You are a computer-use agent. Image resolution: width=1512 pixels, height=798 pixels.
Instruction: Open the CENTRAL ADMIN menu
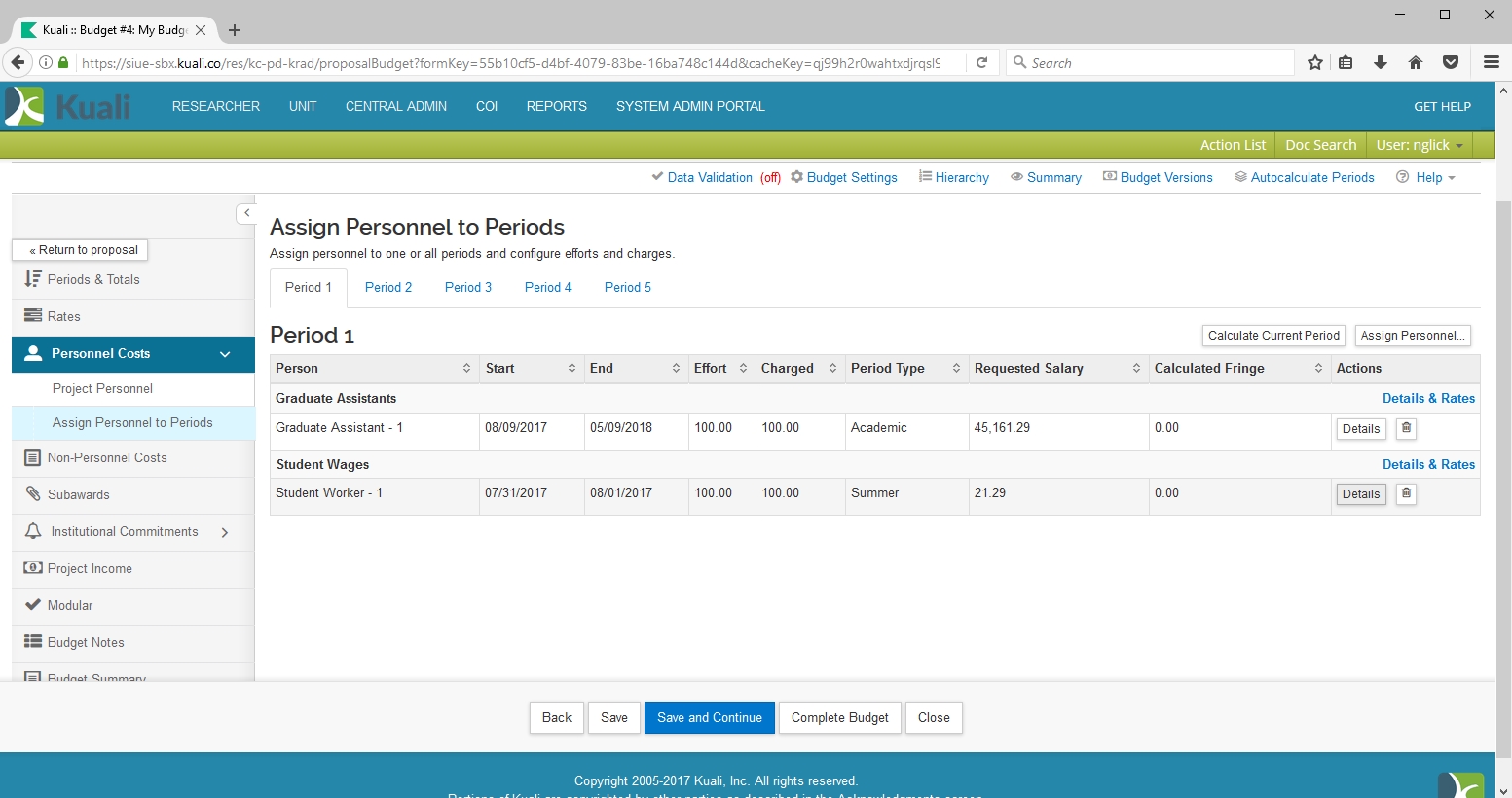[395, 106]
